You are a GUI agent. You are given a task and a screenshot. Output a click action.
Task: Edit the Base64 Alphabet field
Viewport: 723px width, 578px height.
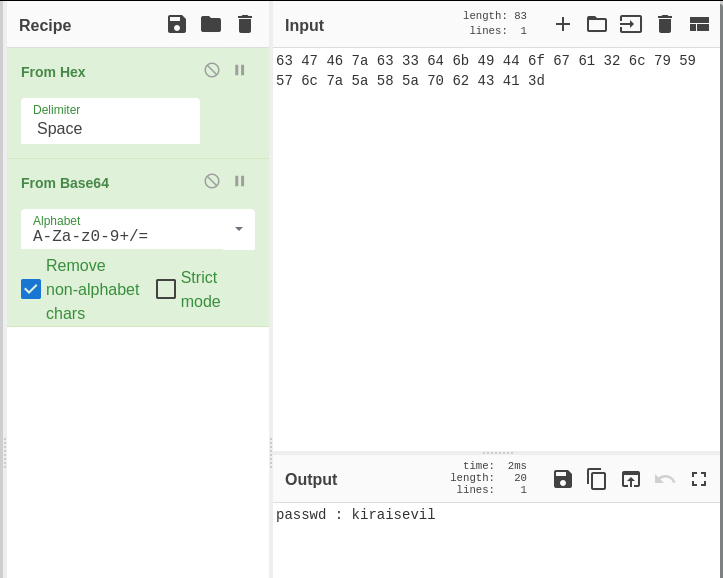[122, 230]
